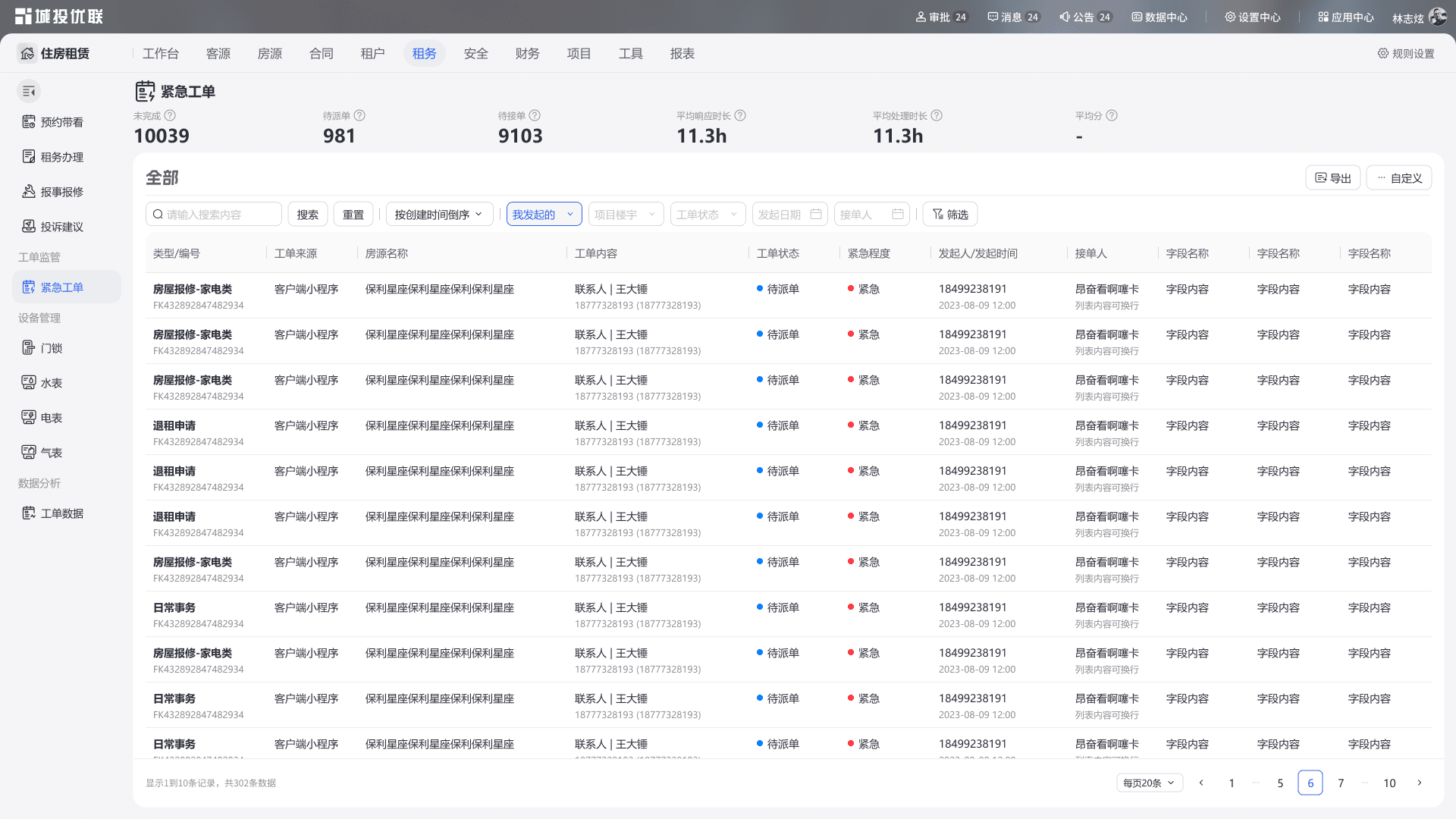Switch to the 合同 tab
The width and height of the screenshot is (1456, 819).
point(321,53)
